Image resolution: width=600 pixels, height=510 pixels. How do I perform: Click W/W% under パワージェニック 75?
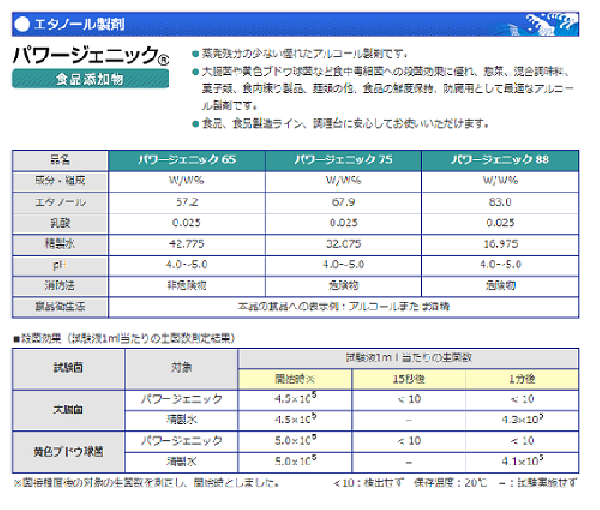343,180
